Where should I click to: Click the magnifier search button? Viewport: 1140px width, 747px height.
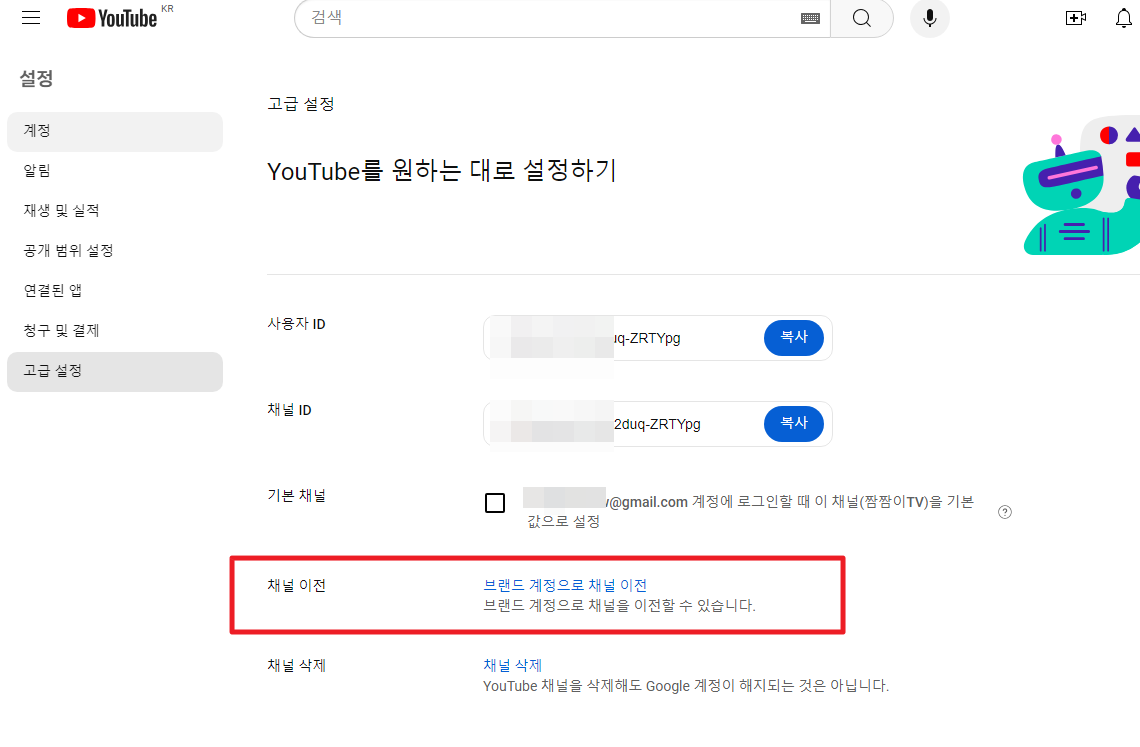(x=862, y=18)
